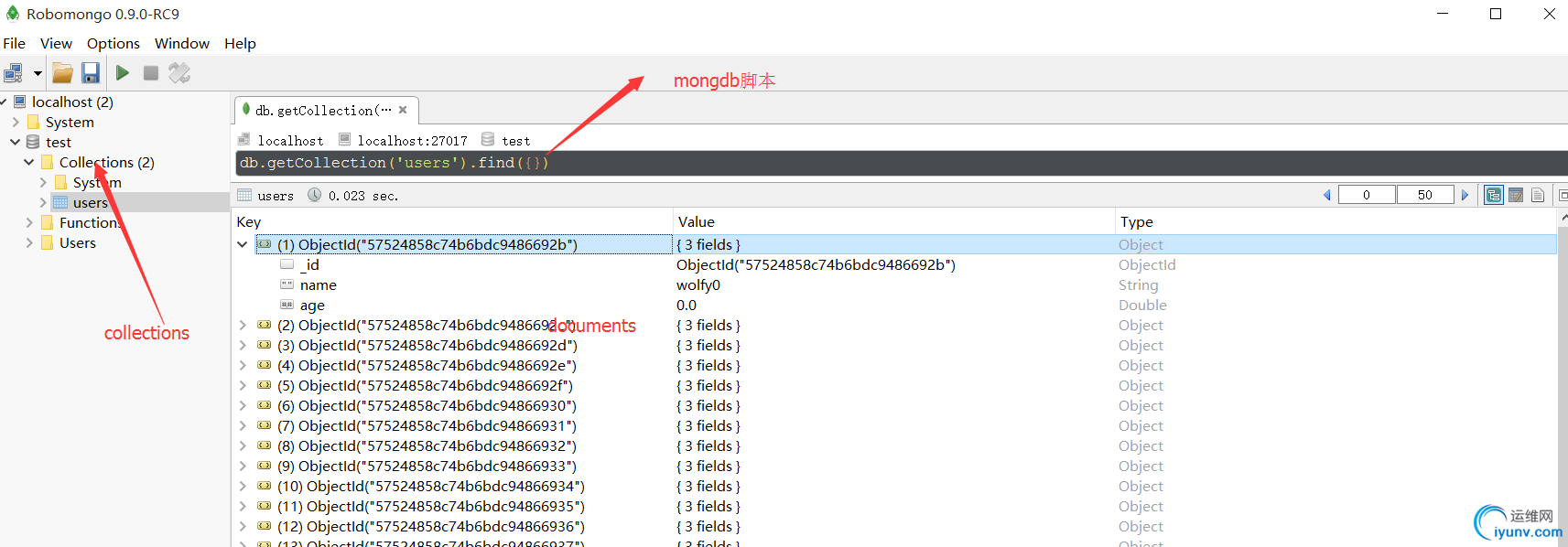Click the Connect to server toolbar icon
1568x547 pixels.
pyautogui.click(x=14, y=73)
